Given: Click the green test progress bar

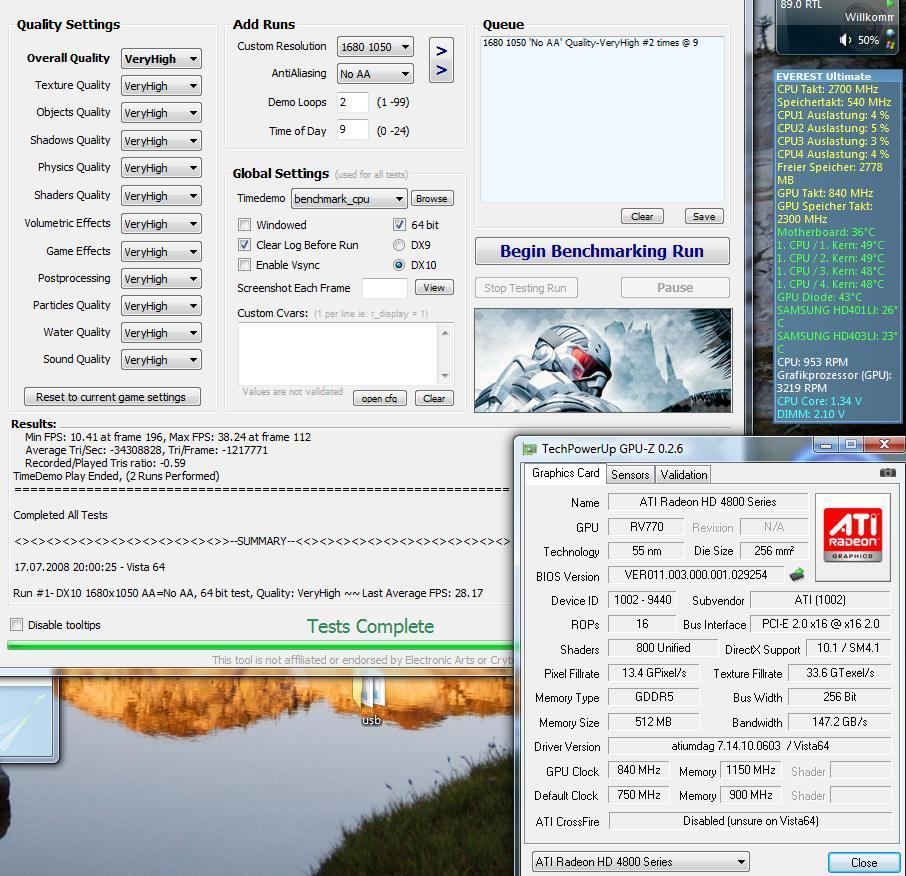Looking at the screenshot, I should coord(260,645).
